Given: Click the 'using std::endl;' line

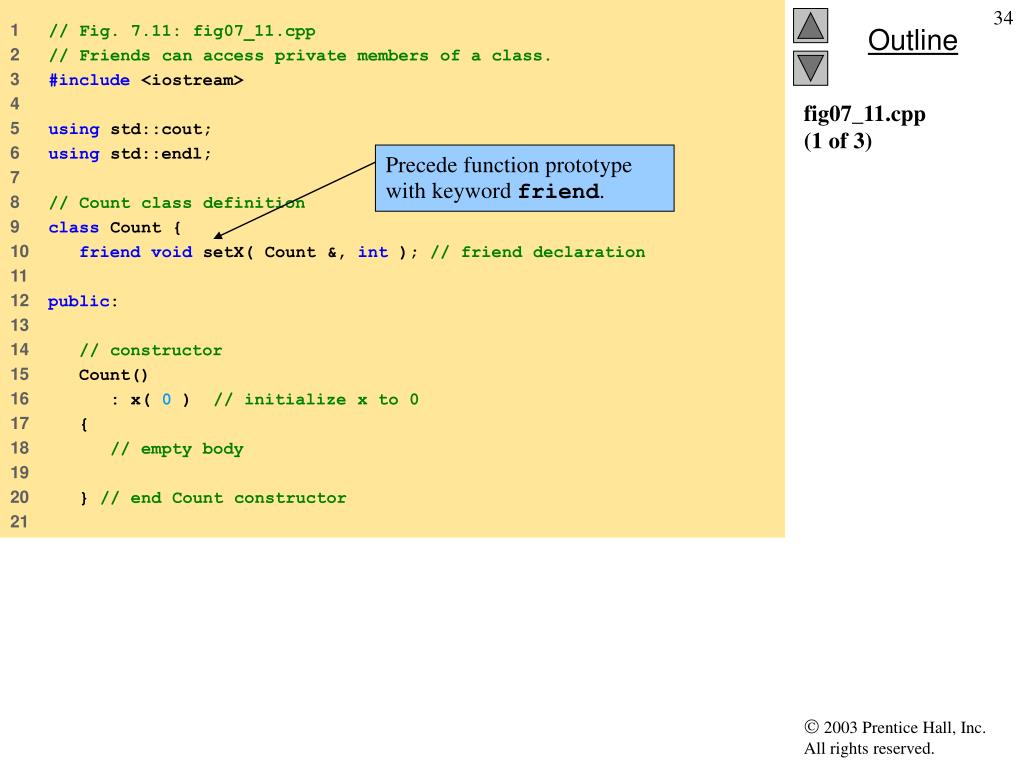Looking at the screenshot, I should click(130, 154).
